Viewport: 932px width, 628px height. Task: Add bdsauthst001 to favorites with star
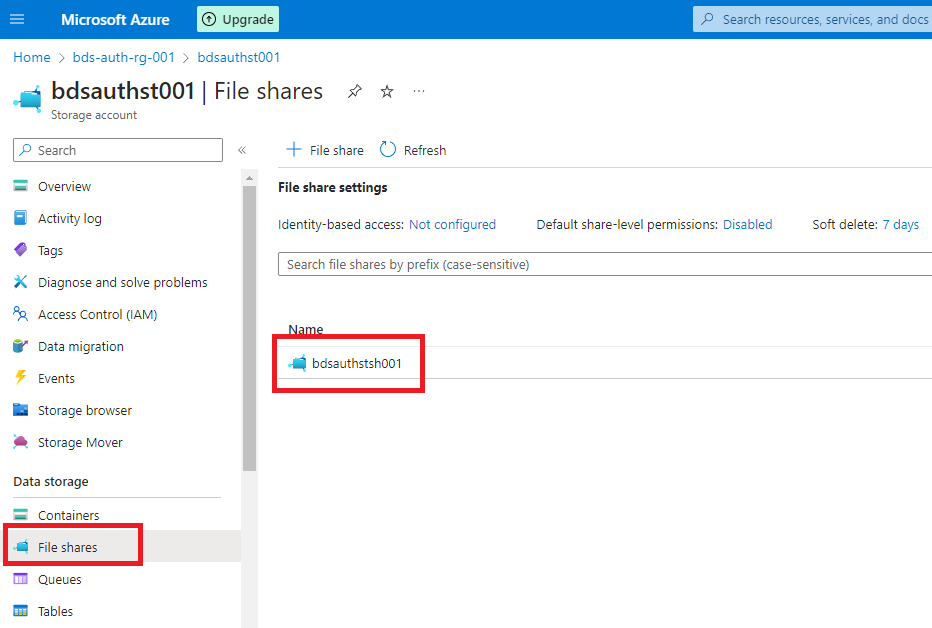[x=387, y=91]
